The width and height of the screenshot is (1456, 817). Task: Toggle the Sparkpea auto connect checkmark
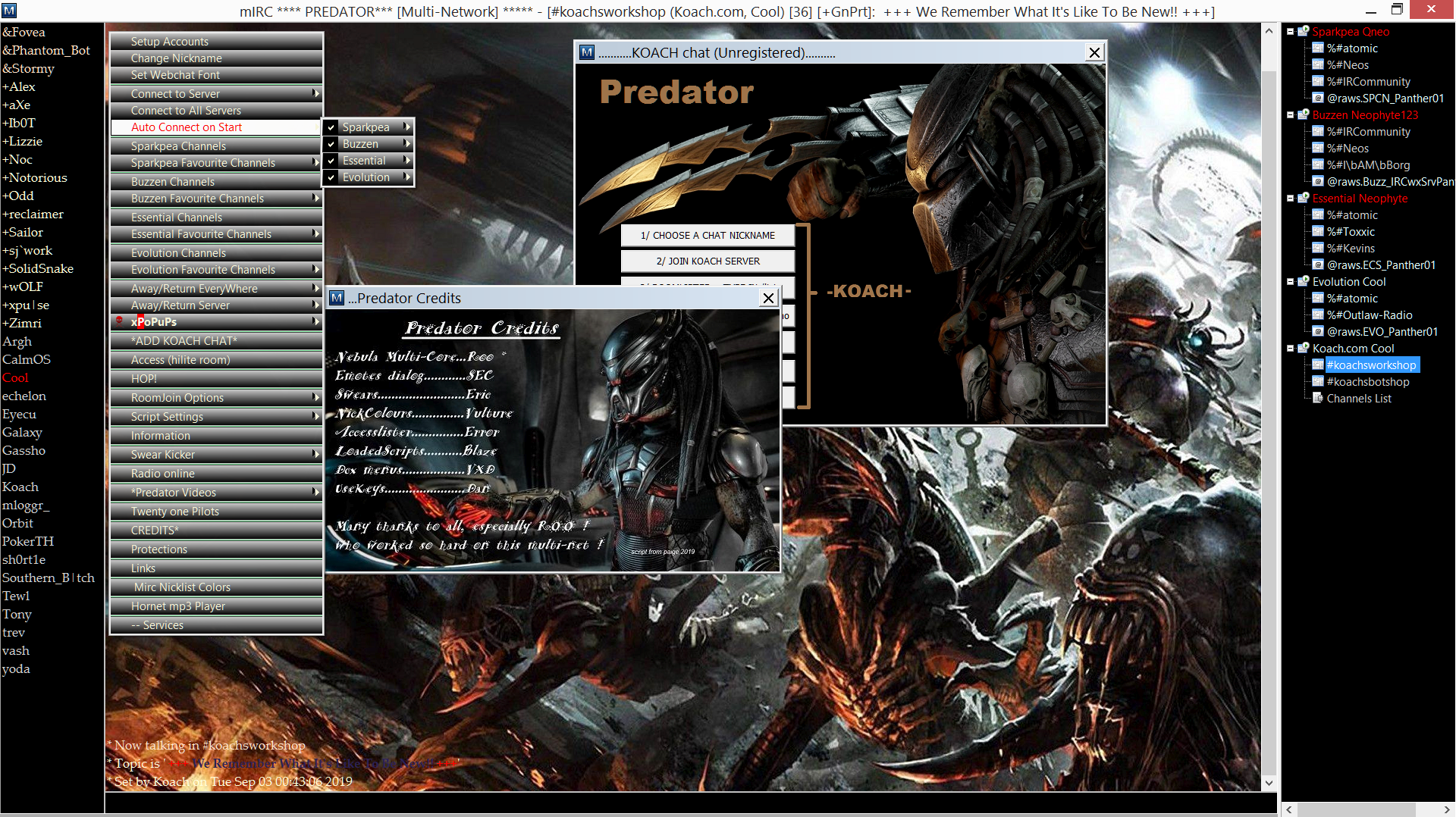[331, 127]
